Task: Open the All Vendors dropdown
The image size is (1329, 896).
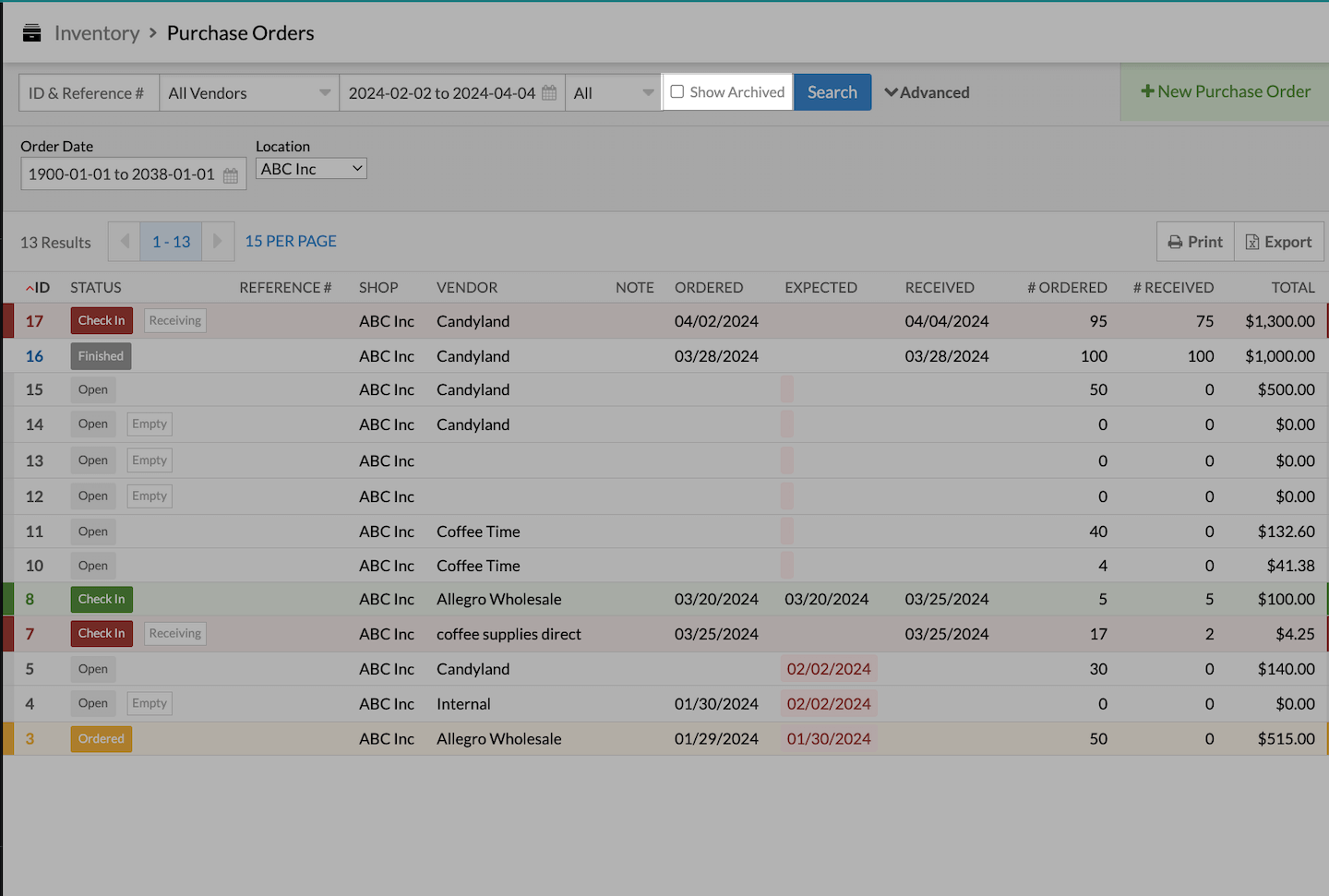Action: [x=249, y=93]
